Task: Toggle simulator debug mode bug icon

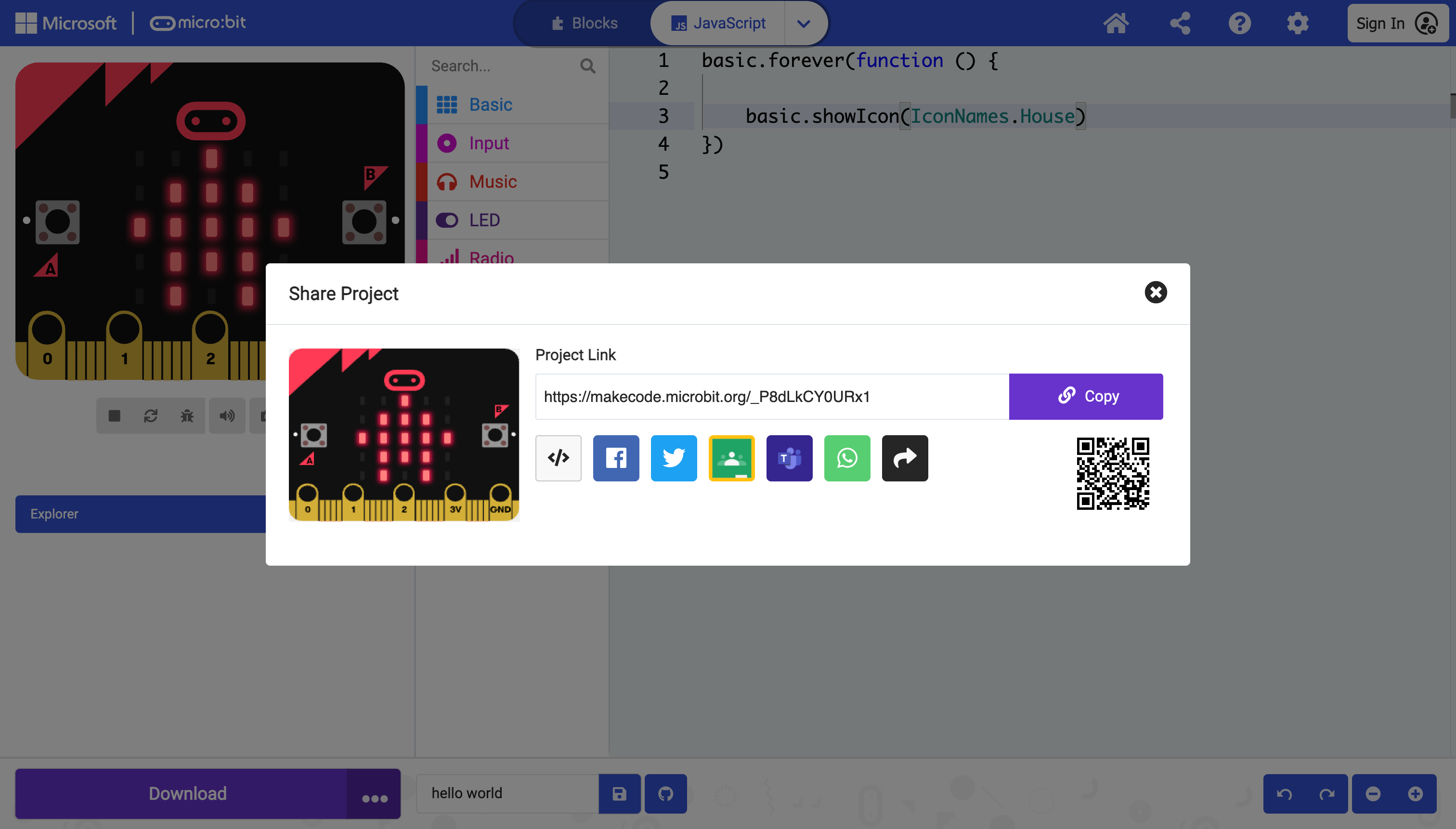Action: [x=187, y=415]
